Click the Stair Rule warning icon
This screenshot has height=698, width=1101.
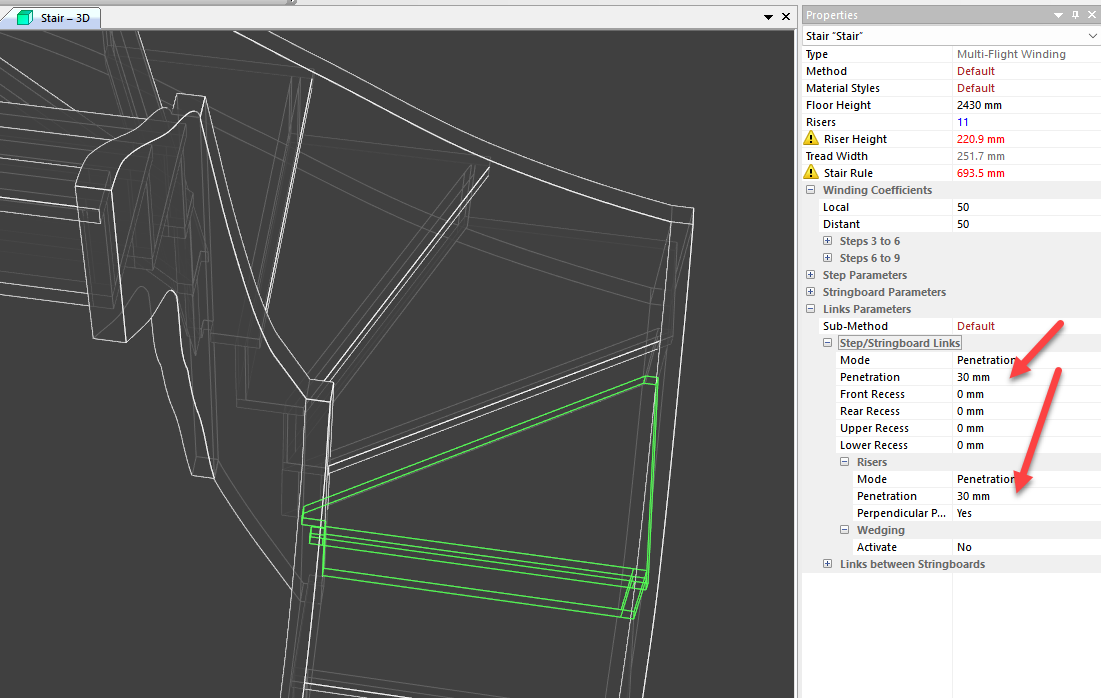pyautogui.click(x=811, y=173)
